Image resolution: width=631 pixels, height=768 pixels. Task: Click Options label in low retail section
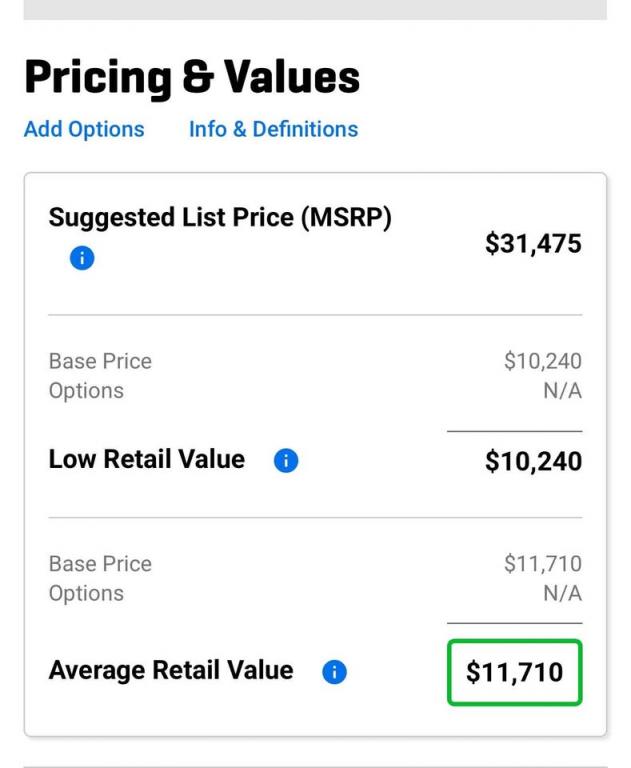pos(86,391)
